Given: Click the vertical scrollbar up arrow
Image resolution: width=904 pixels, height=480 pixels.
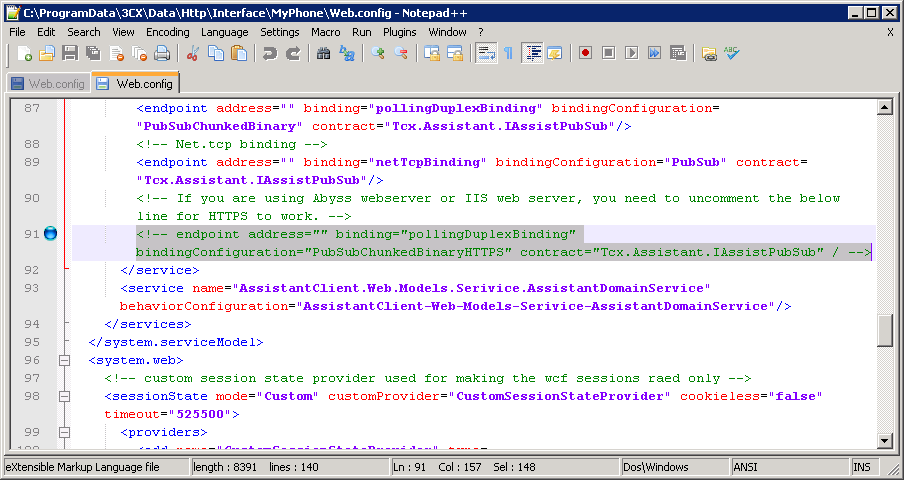Looking at the screenshot, I should (884, 107).
